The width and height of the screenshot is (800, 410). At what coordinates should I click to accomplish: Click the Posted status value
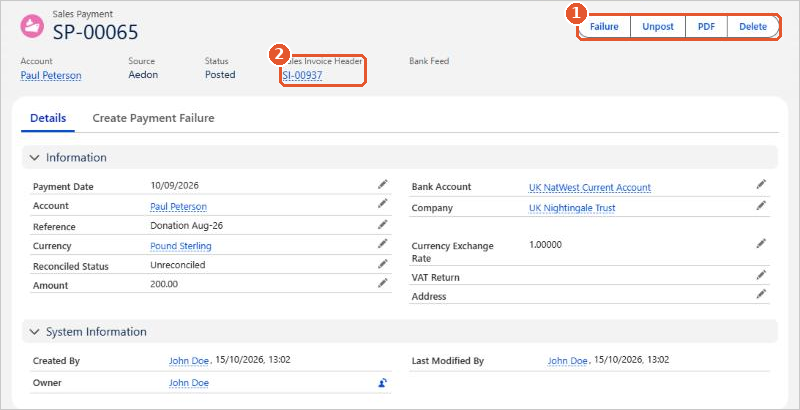click(220, 74)
